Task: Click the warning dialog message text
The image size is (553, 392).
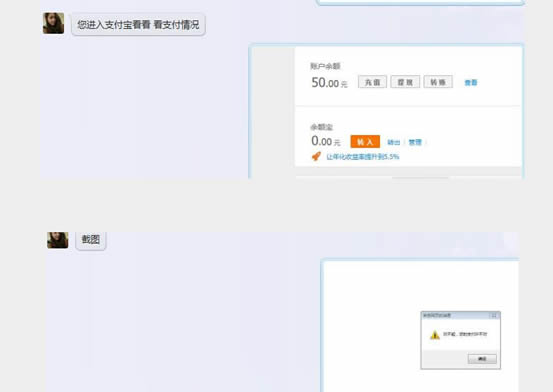Action: click(x=465, y=334)
